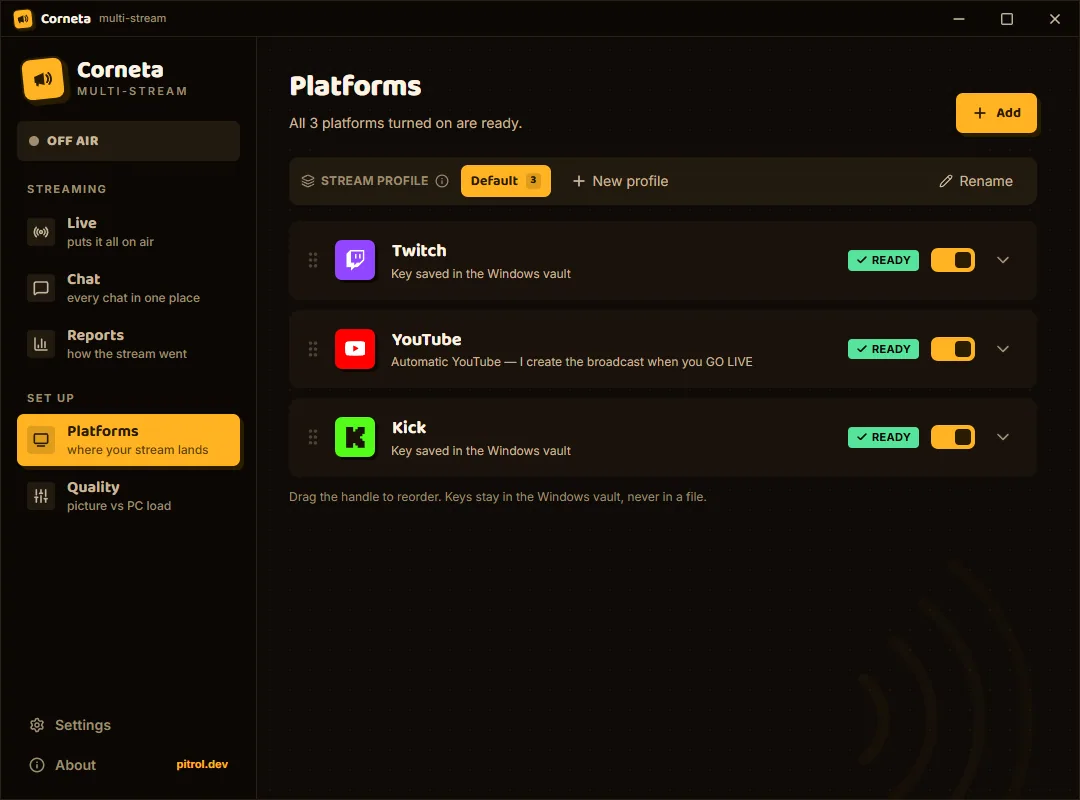
Task: Click the Kick READY status badge
Action: coord(883,437)
